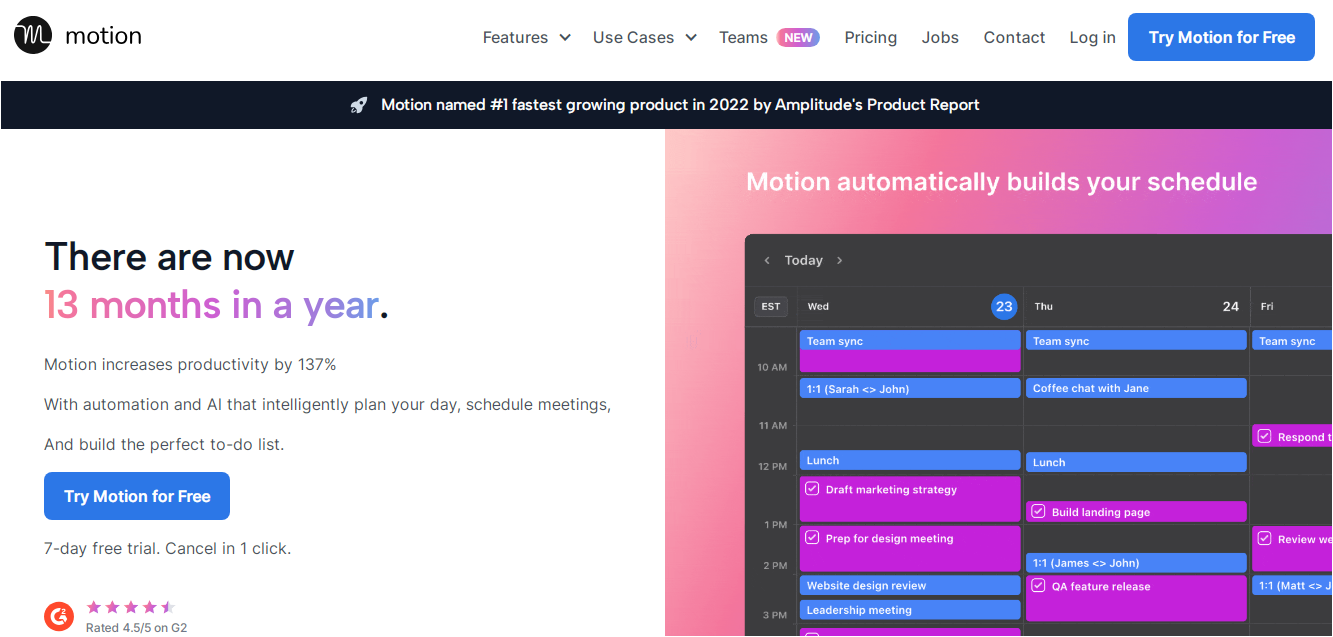Mark QA feature release task complete
1333x637 pixels.
1039,586
